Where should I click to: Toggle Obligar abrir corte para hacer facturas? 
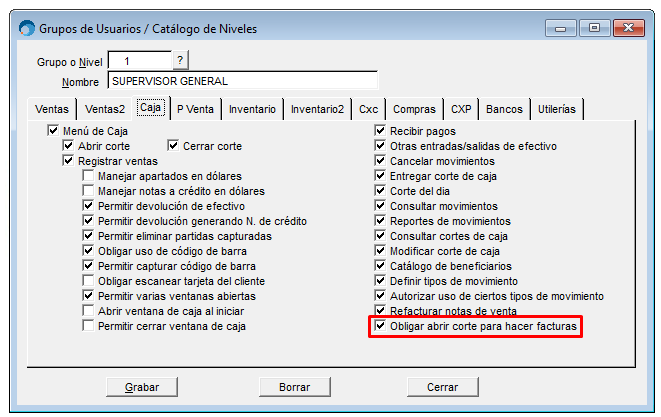click(380, 327)
